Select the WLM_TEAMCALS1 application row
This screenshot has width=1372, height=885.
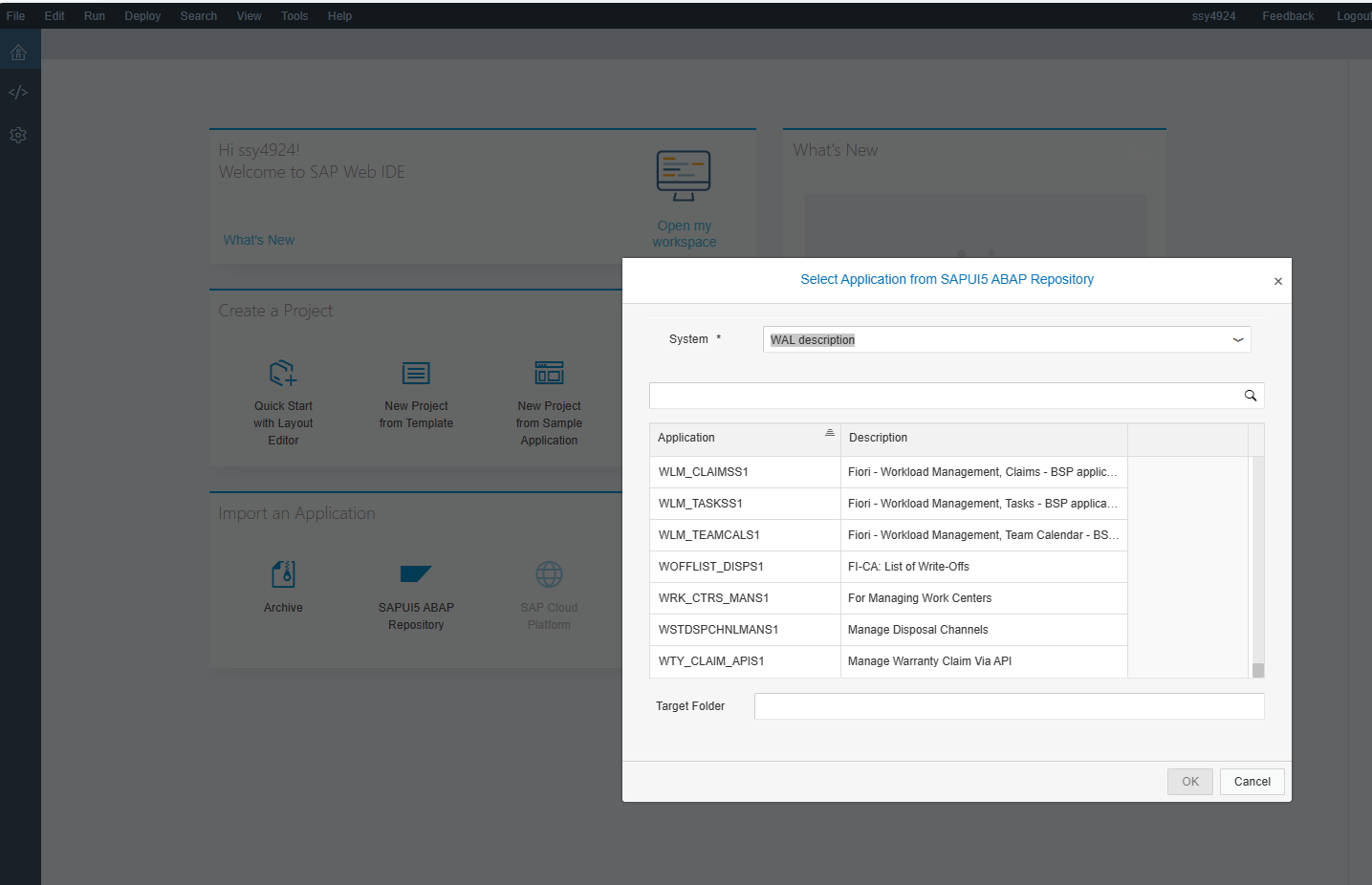[x=888, y=535]
